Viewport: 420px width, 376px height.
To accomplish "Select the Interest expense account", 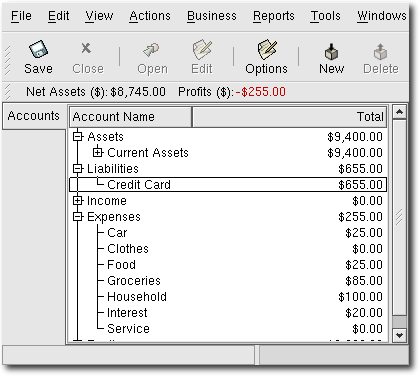I will pyautogui.click(x=127, y=313).
